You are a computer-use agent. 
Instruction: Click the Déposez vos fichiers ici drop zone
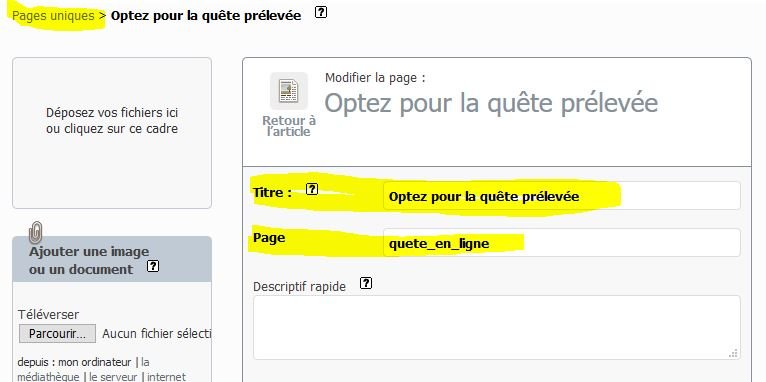pyautogui.click(x=112, y=133)
